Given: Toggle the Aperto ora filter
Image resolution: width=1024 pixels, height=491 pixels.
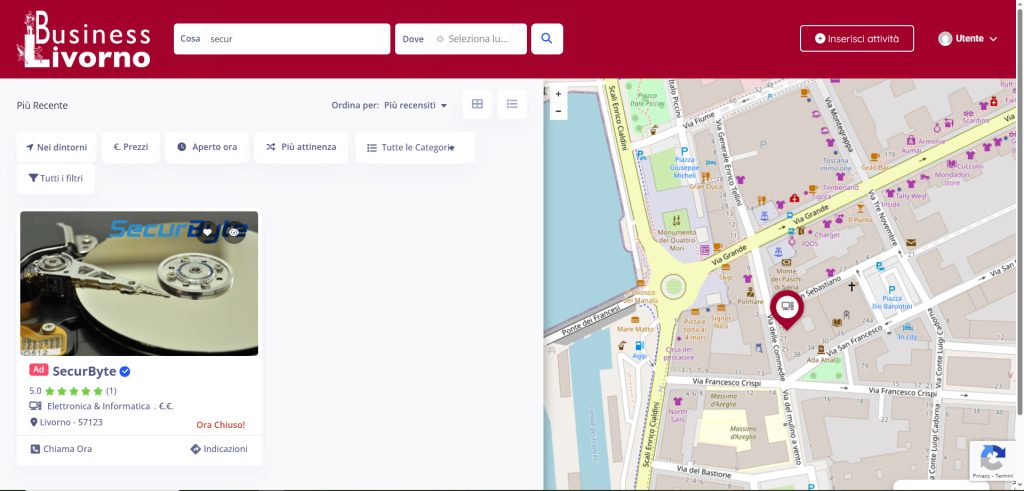Looking at the screenshot, I should [x=207, y=147].
